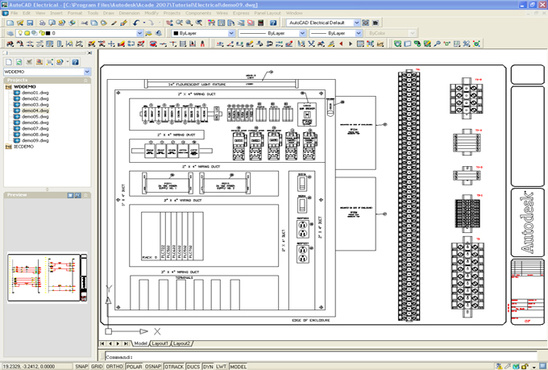Toggle SNAP mode in status bar
This screenshot has height=370, width=548.
(x=81, y=366)
